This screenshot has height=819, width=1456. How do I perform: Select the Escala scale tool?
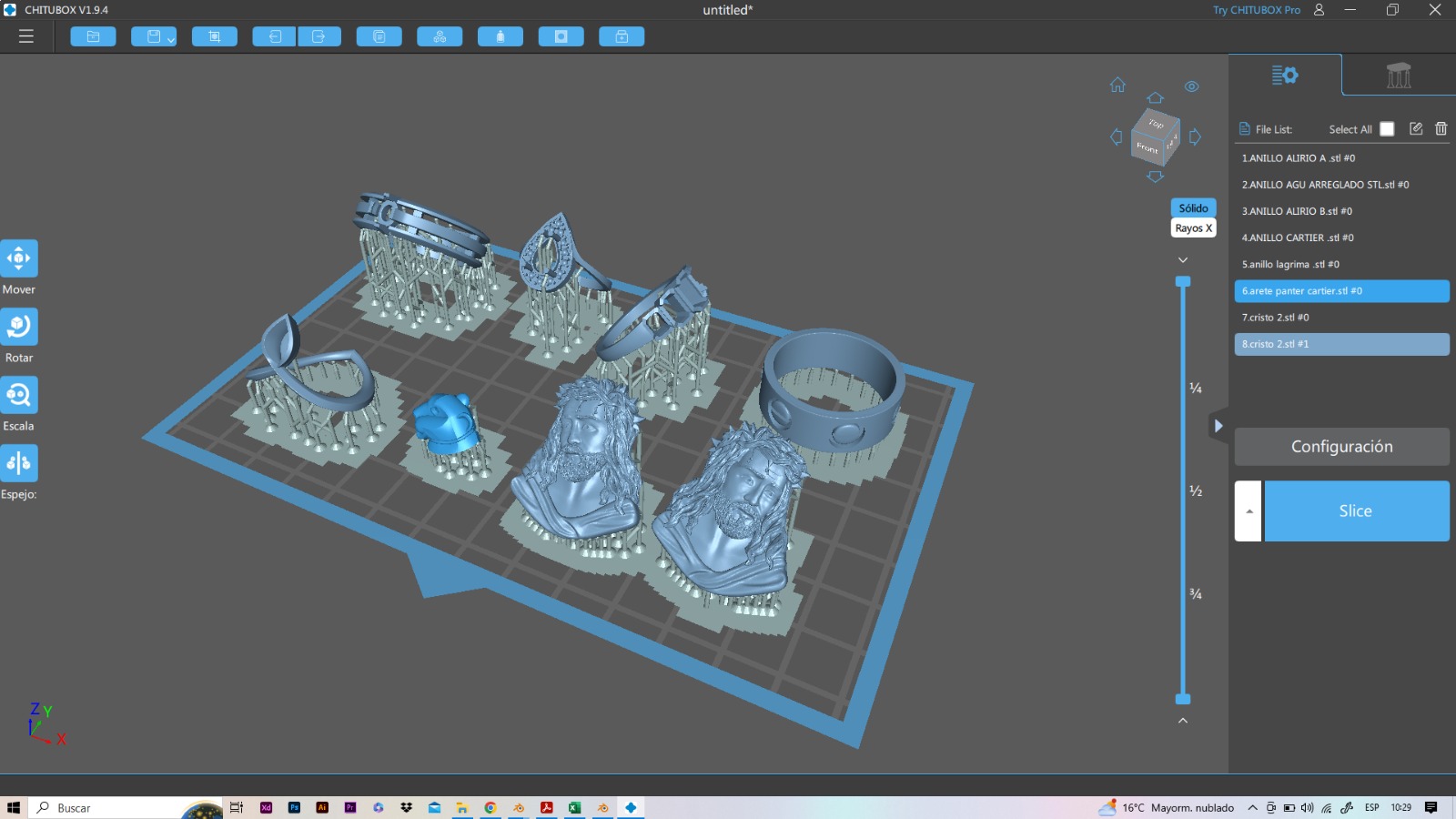[x=19, y=395]
